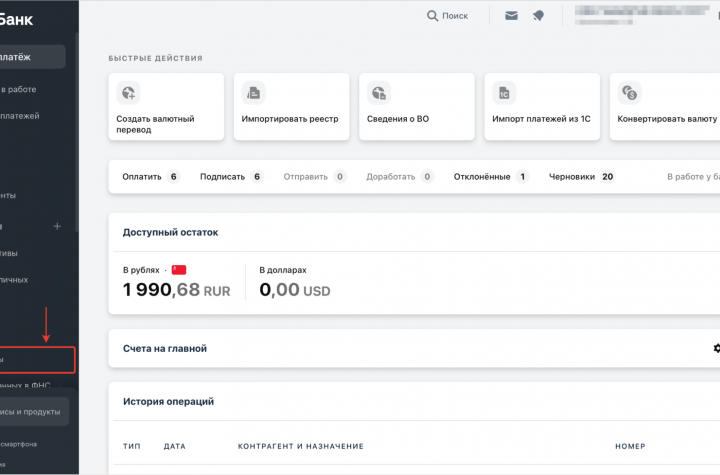Expand the Счета на главной section
This screenshot has height=475, width=720.
click(x=165, y=348)
